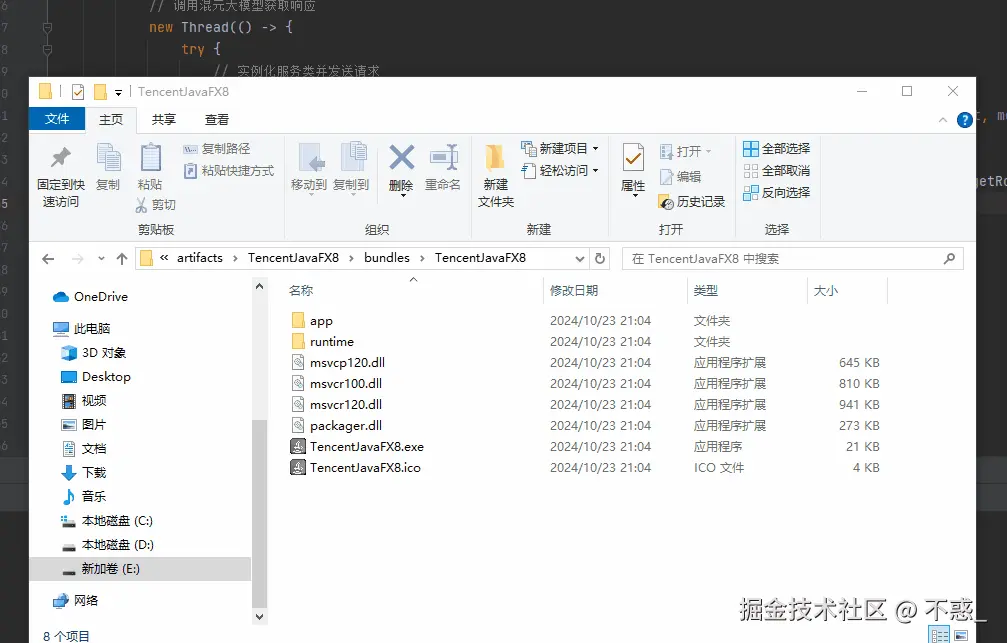Click the Copy icon in ribbon

(108, 157)
